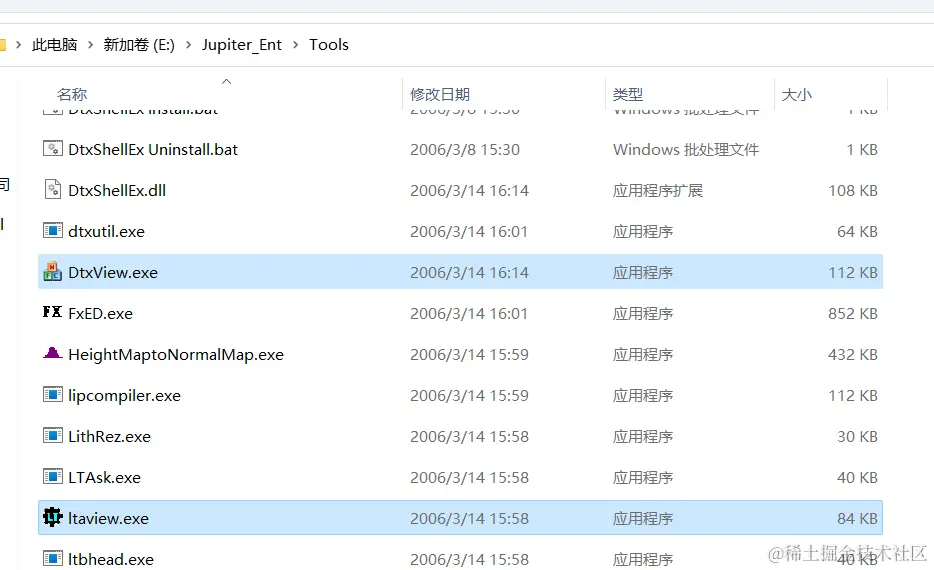Click the folder icon in the address bar
This screenshot has width=934, height=570.
click(2, 45)
